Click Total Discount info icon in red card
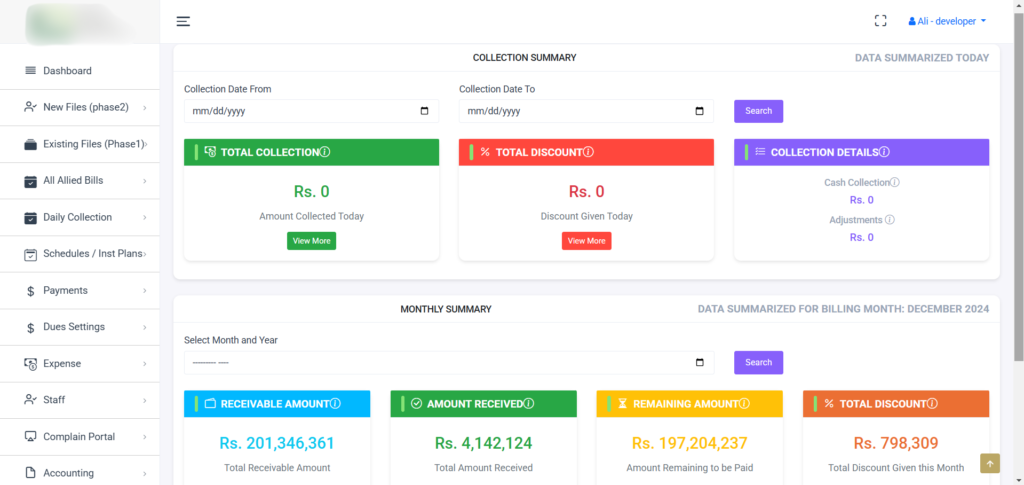Screen dimensions: 1024x485 pos(588,152)
